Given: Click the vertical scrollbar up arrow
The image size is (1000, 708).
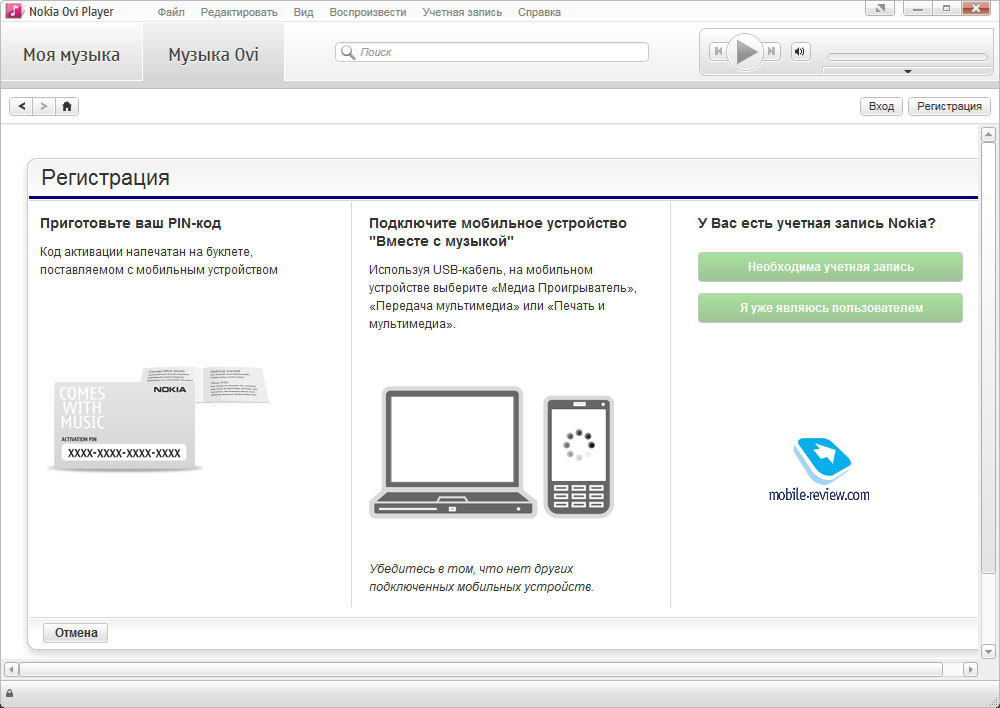Looking at the screenshot, I should tap(988, 135).
